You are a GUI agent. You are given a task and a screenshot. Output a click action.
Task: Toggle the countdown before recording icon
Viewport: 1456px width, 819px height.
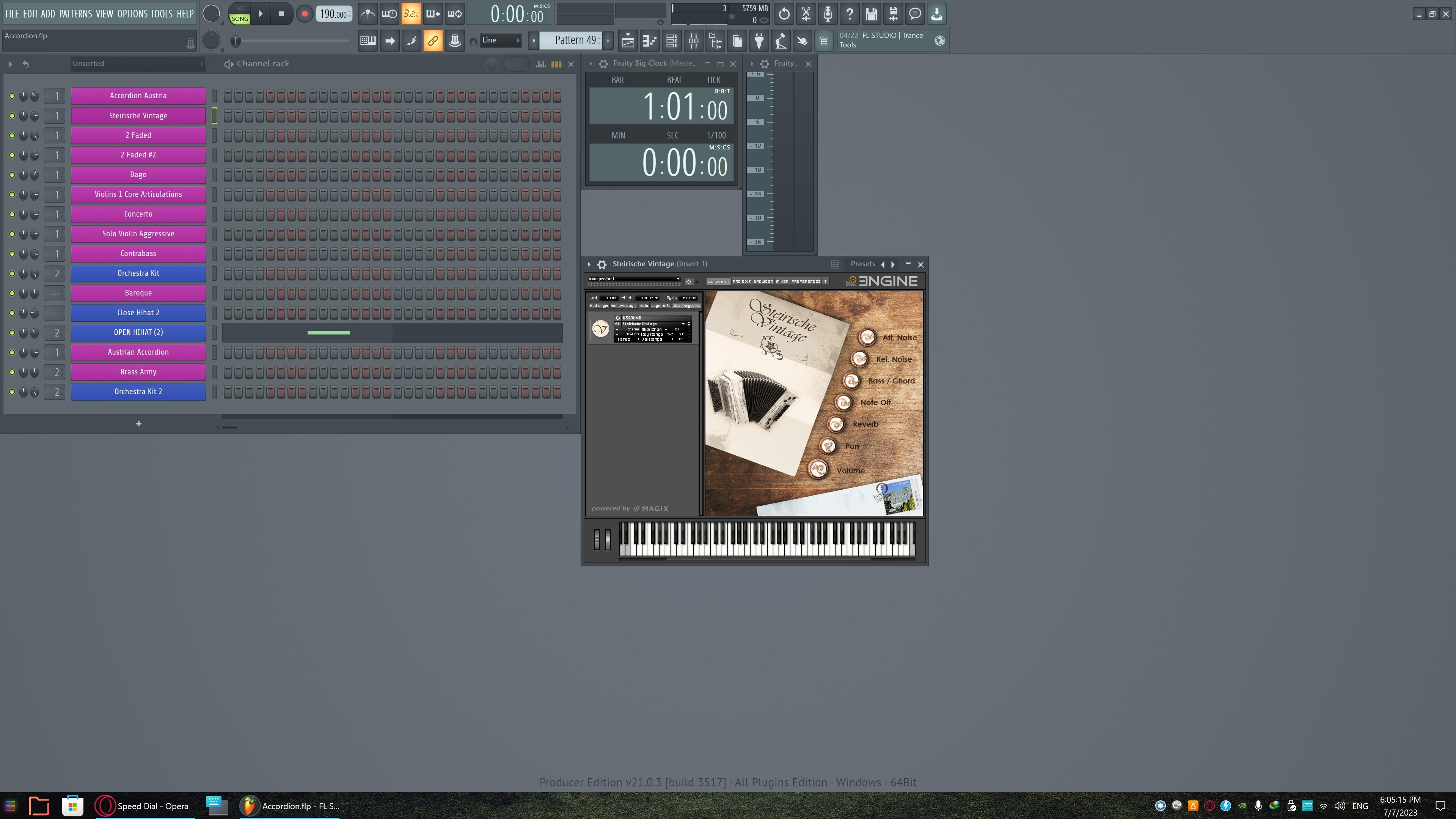(x=411, y=14)
